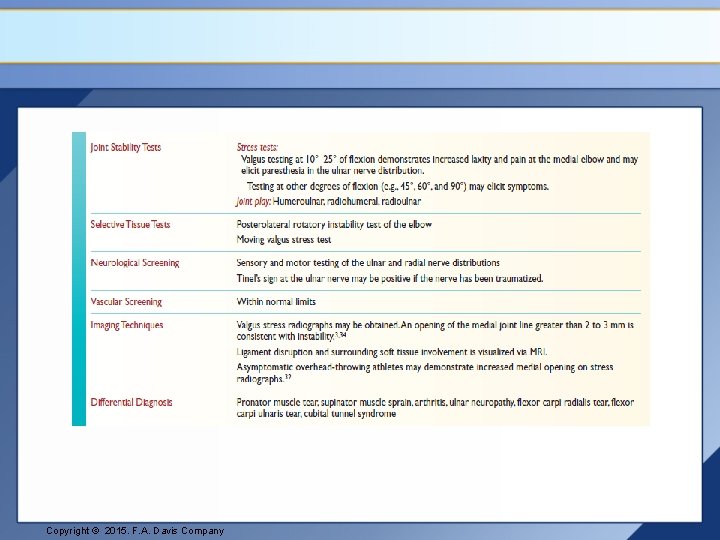The width and height of the screenshot is (720, 540).
Task: Select the 'Neurological Screening' heading
Action: pos(135,263)
